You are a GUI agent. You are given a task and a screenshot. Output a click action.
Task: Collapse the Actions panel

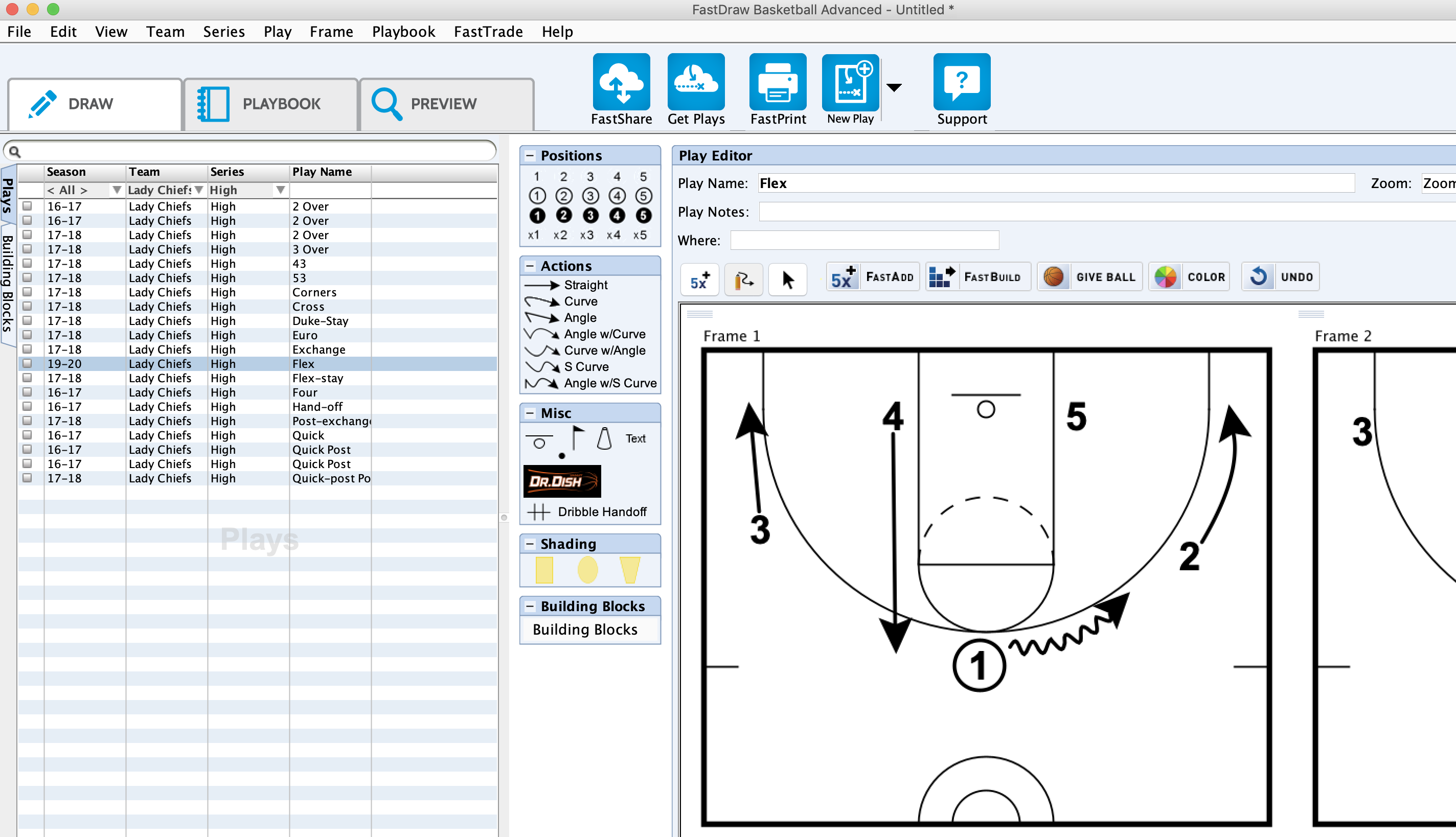point(530,266)
